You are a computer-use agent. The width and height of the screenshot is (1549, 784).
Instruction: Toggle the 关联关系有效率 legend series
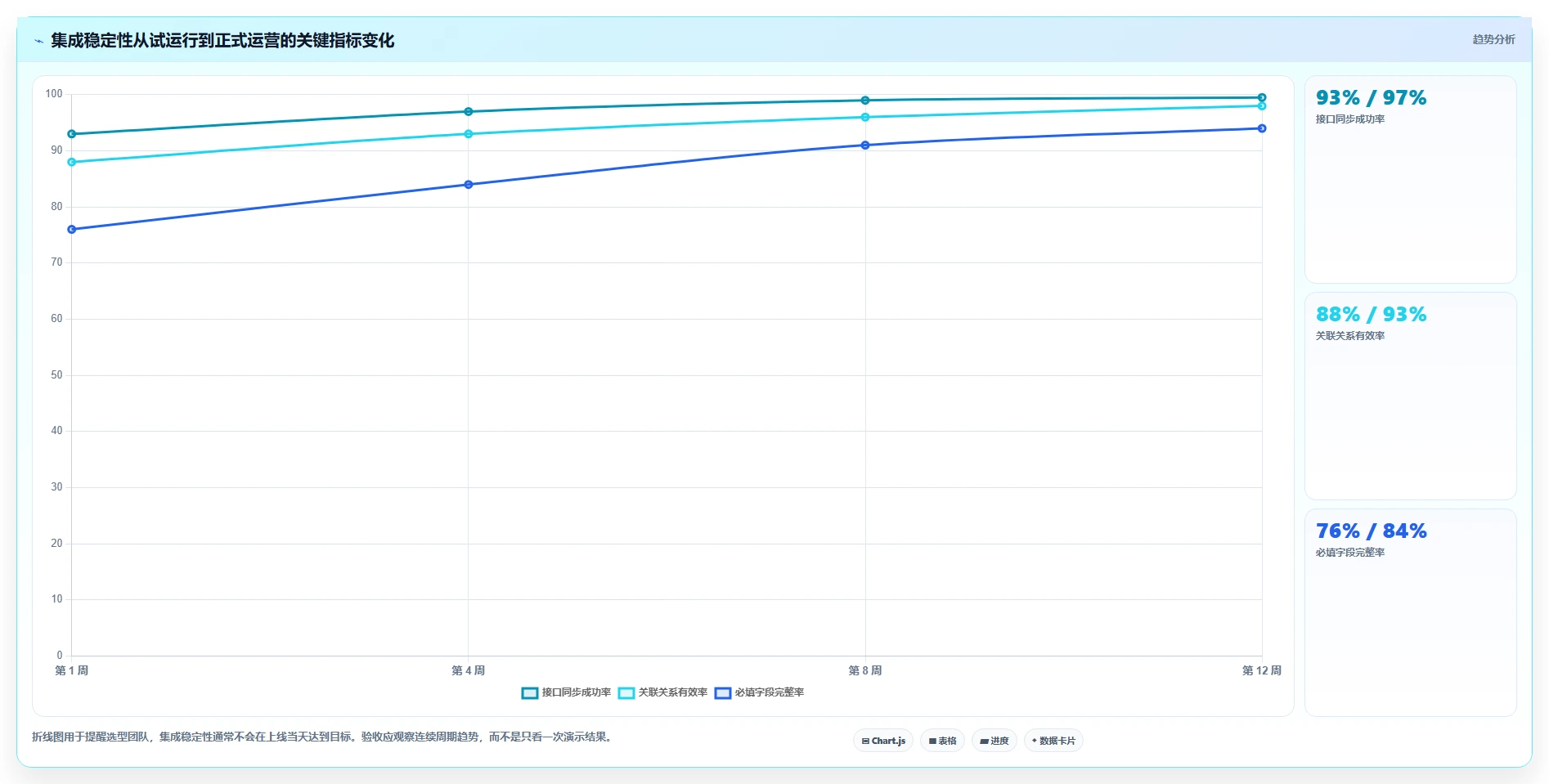click(663, 692)
